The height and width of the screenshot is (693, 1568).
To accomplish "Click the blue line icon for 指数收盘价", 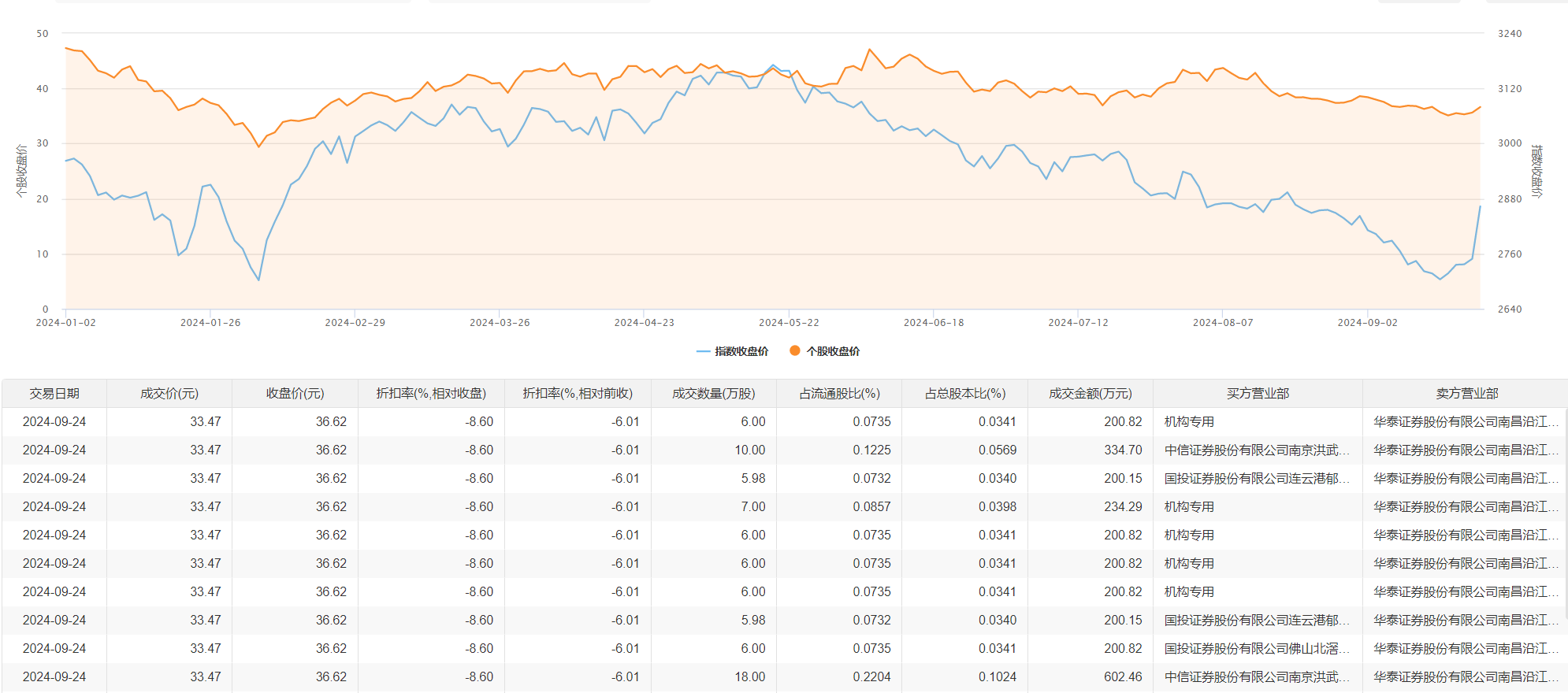I will pyautogui.click(x=704, y=351).
